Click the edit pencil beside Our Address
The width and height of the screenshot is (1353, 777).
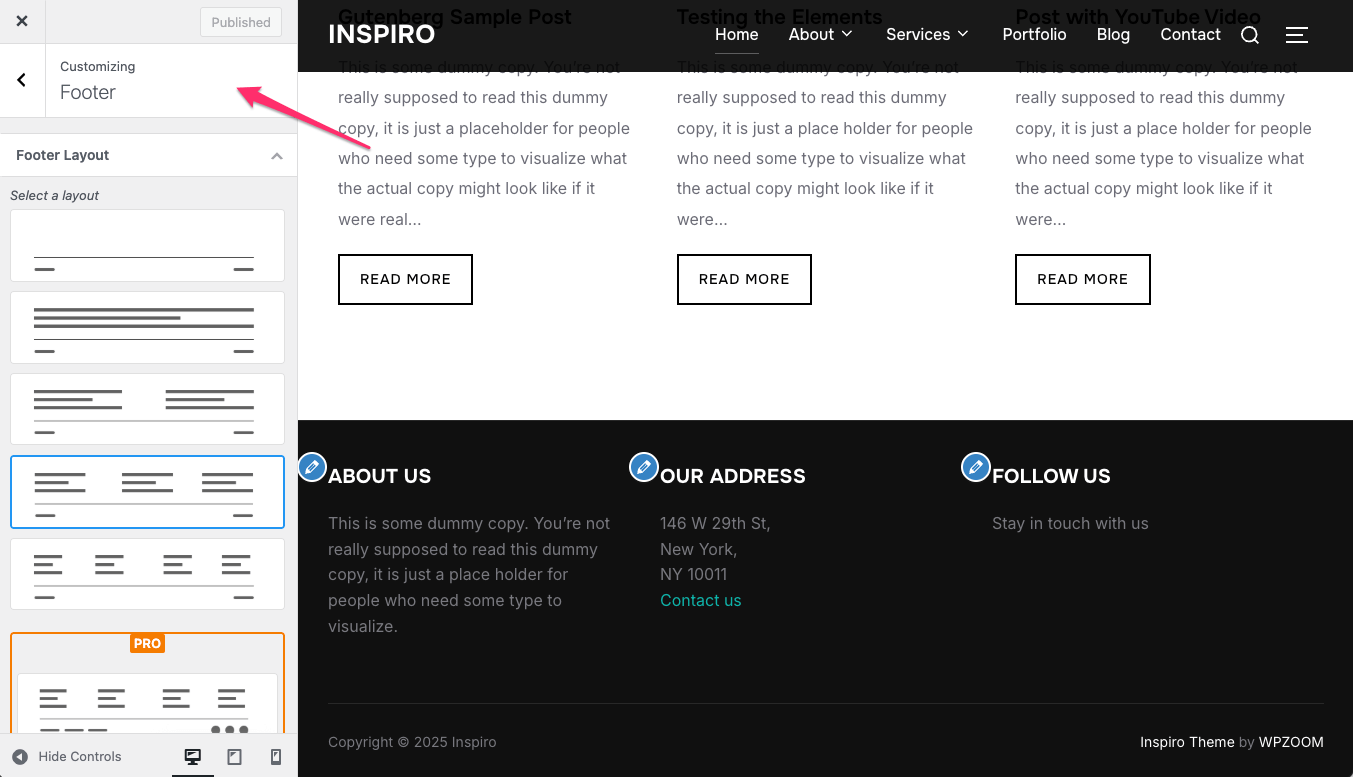click(643, 467)
